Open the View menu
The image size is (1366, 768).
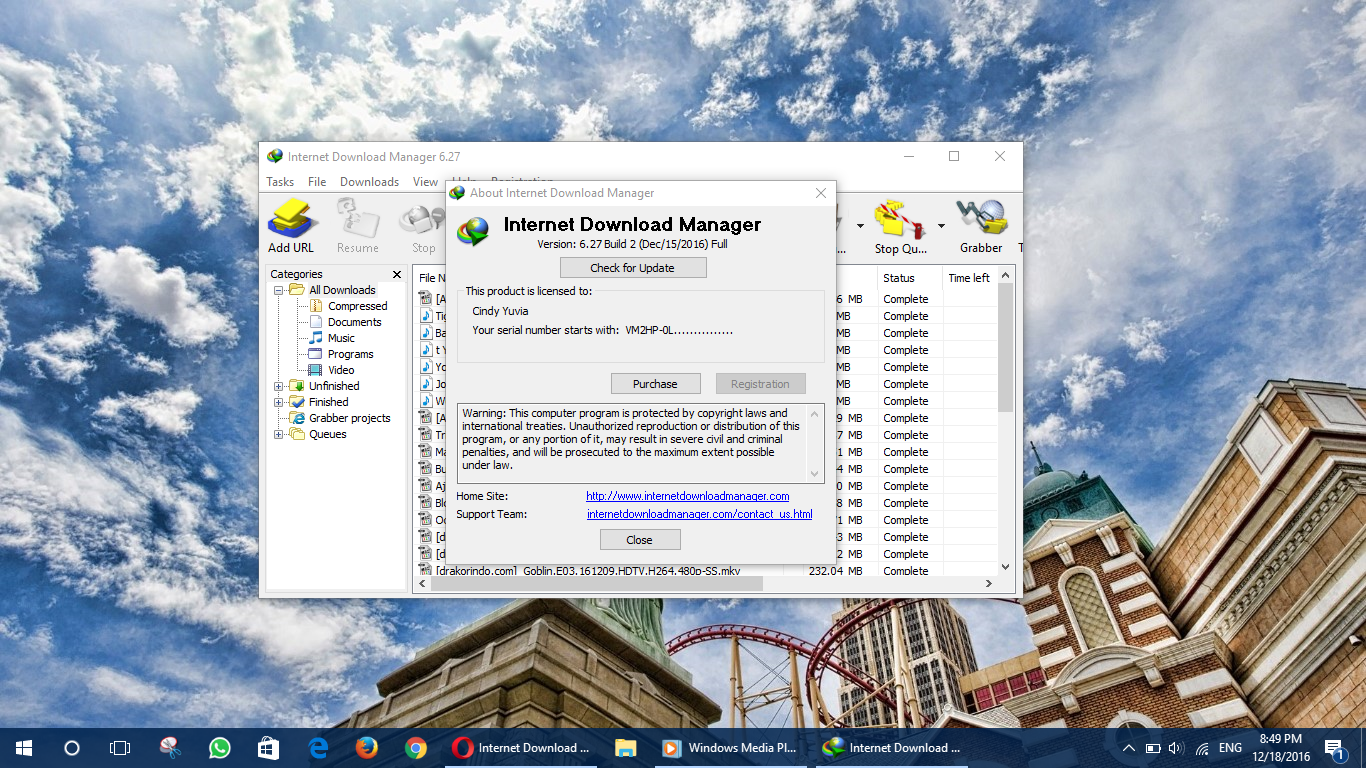pos(426,182)
